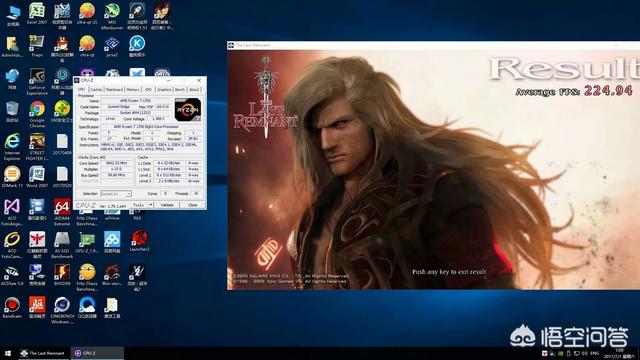Open Fritz Chess Benchmark with yellow icon
This screenshot has width=640, height=360.
(87, 278)
